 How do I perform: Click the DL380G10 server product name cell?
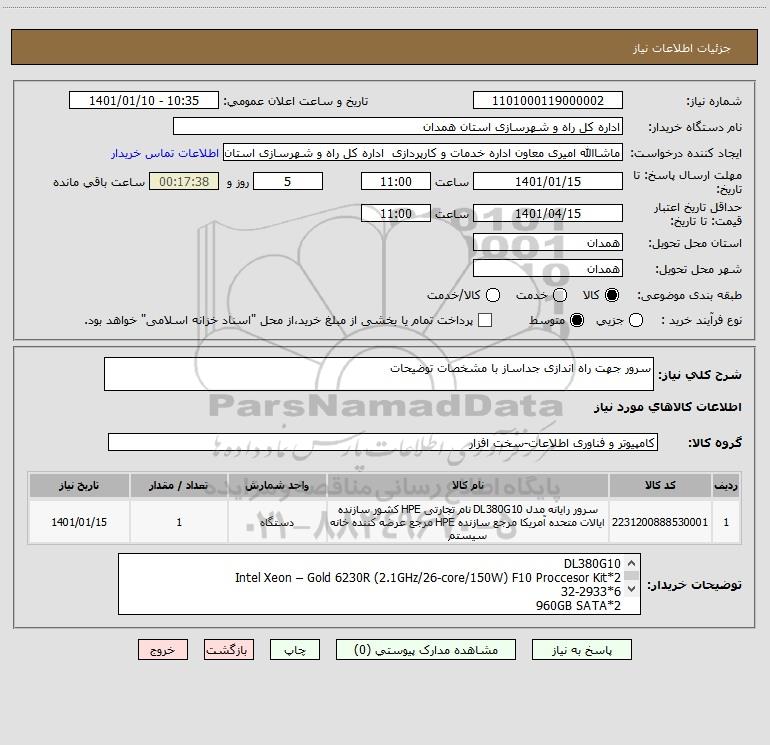click(468, 522)
